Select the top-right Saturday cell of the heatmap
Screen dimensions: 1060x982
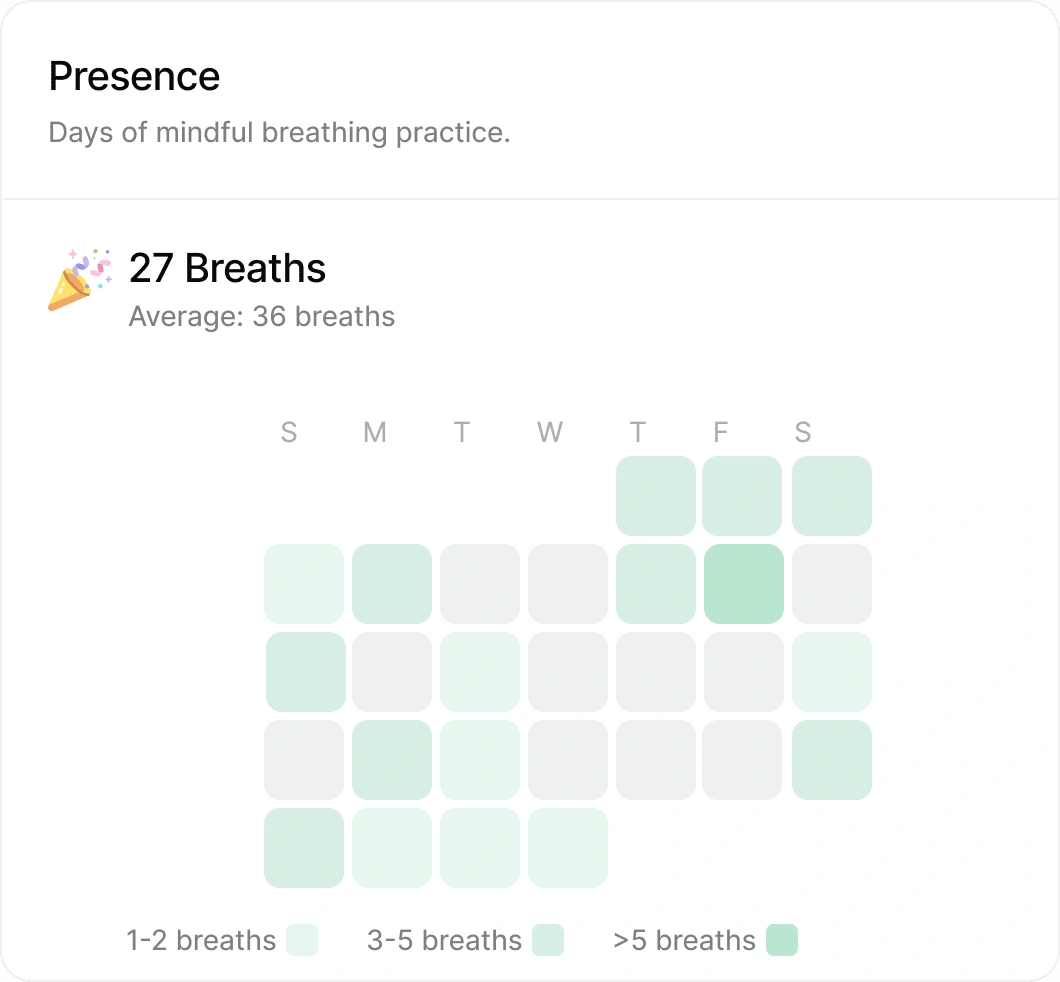[832, 496]
